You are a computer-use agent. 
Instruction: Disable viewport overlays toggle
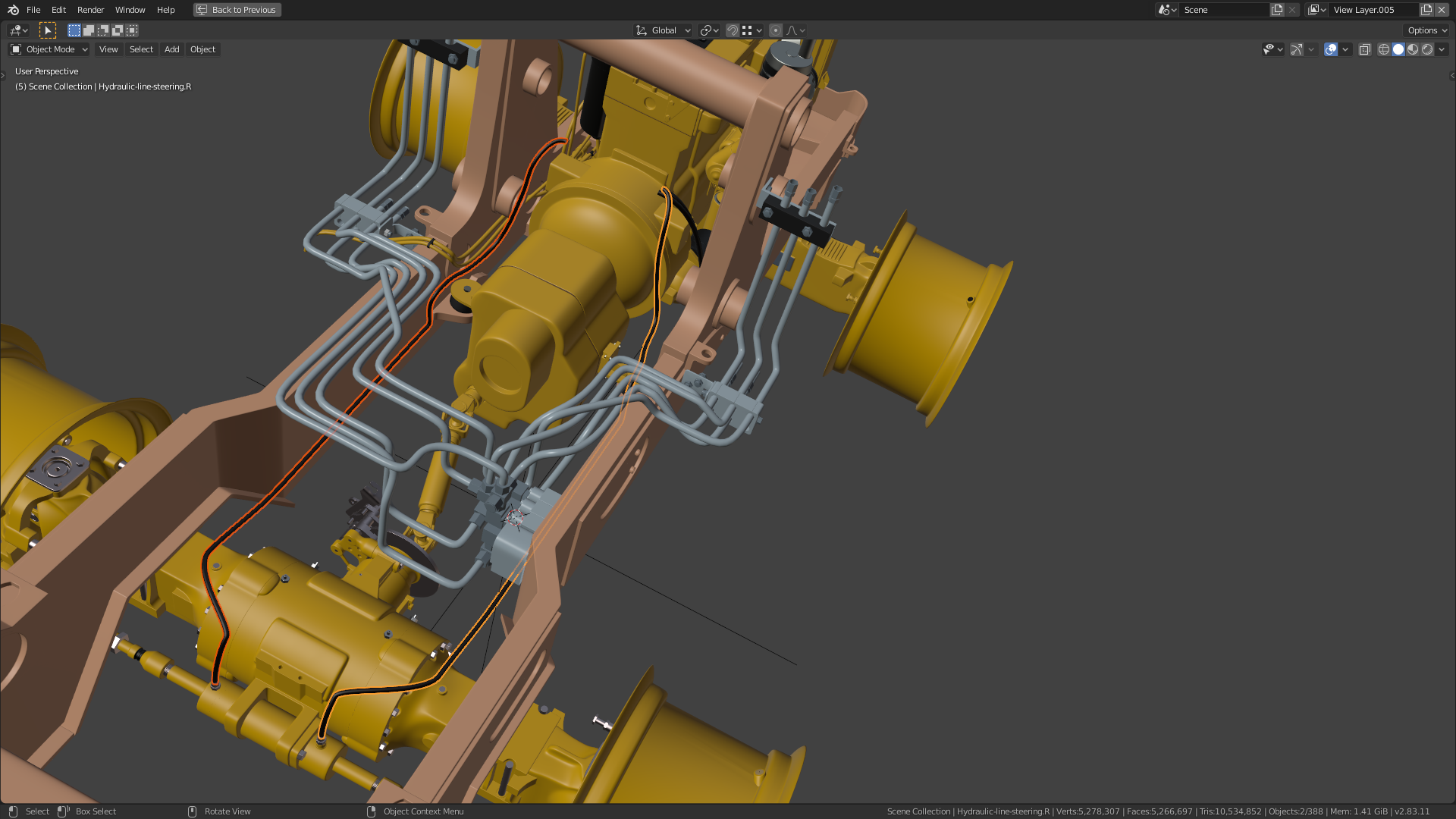click(1331, 49)
